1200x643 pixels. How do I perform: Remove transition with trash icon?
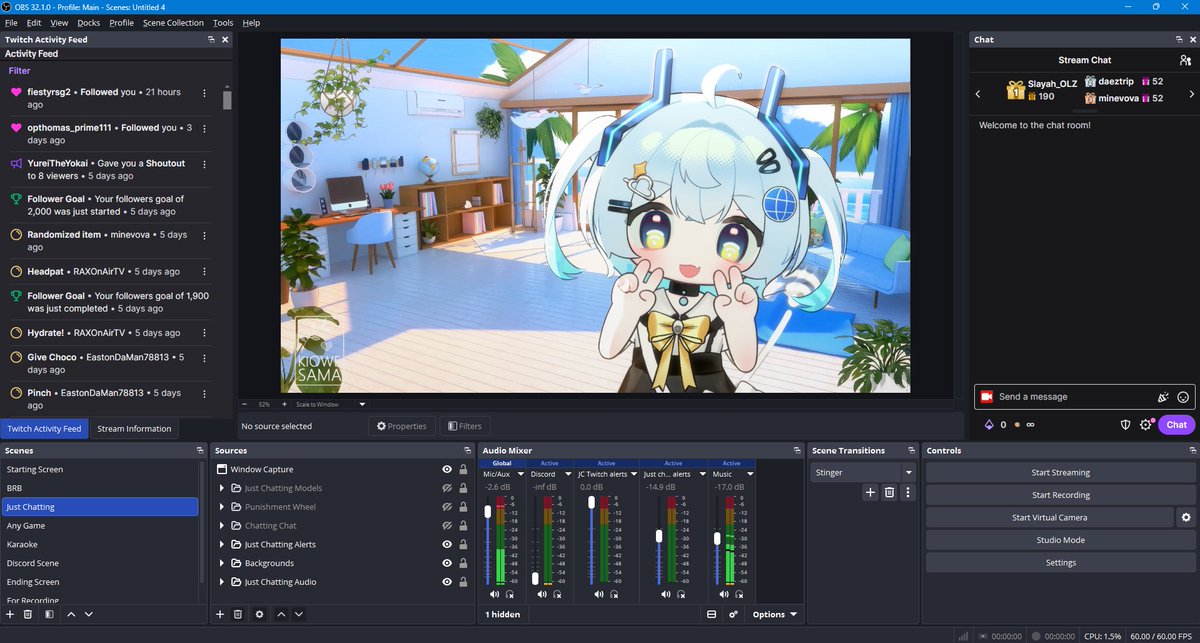889,492
